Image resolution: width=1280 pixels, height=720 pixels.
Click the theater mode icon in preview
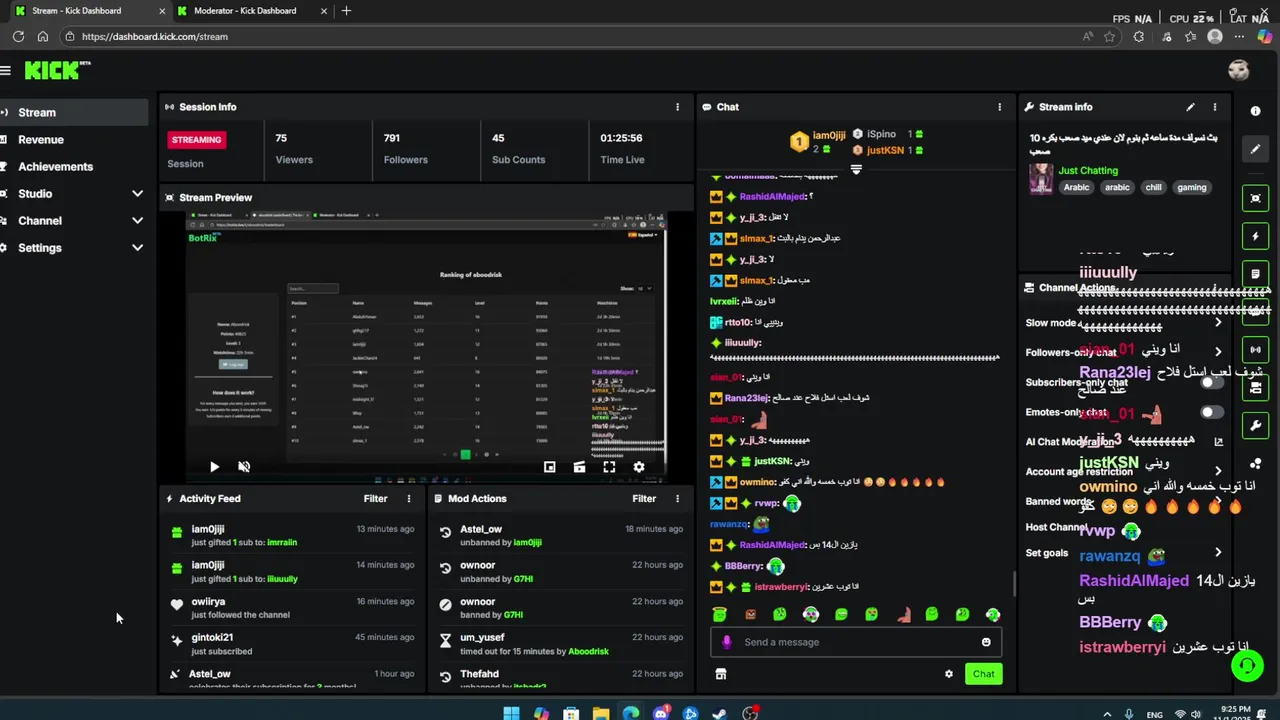pos(579,467)
